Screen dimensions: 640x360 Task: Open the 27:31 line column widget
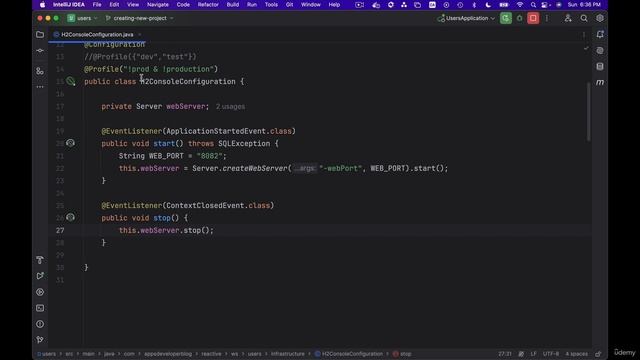click(504, 354)
